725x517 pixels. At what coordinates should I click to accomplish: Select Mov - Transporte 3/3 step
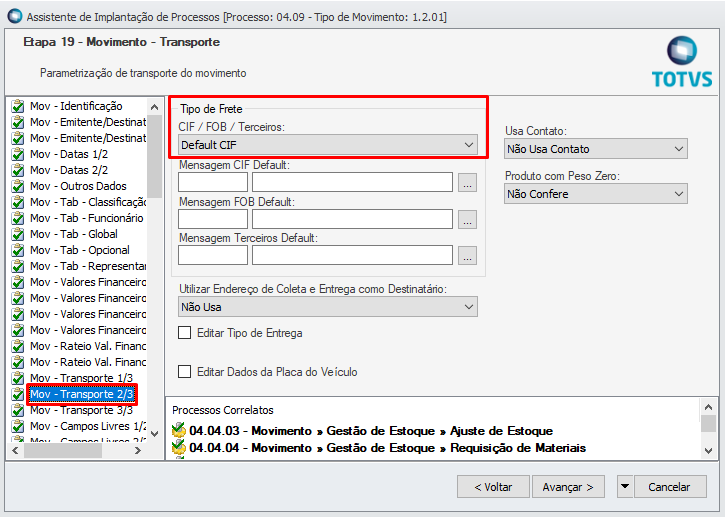(x=81, y=410)
